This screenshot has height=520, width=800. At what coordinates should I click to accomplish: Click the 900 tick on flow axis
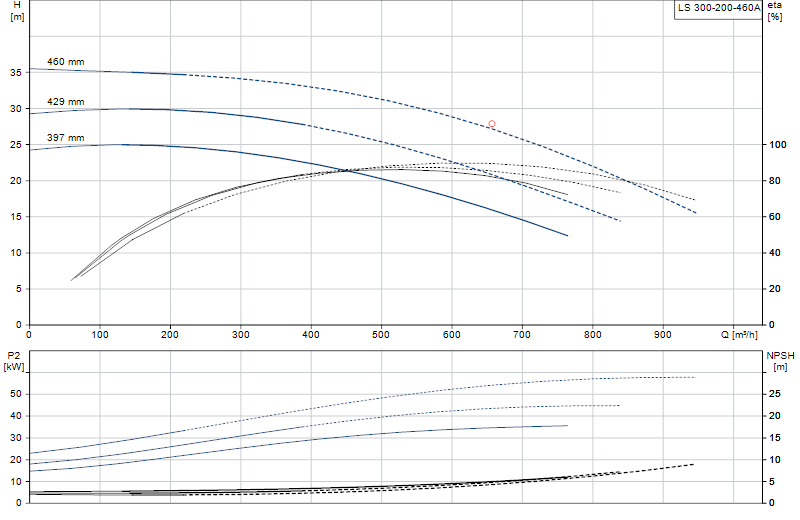663,335
